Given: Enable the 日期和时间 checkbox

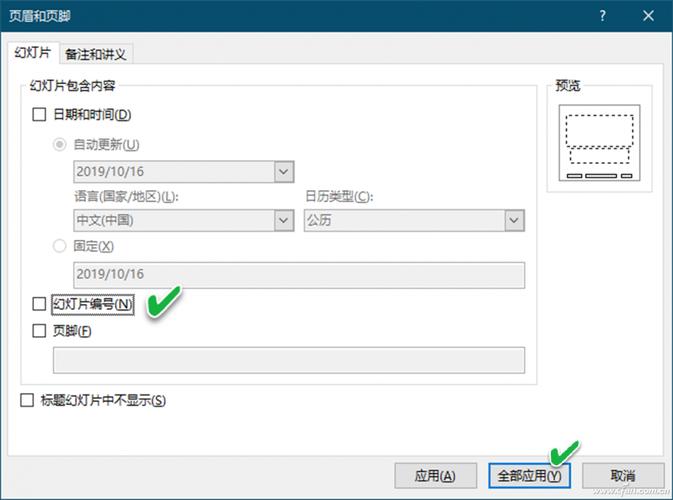Looking at the screenshot, I should coord(39,115).
